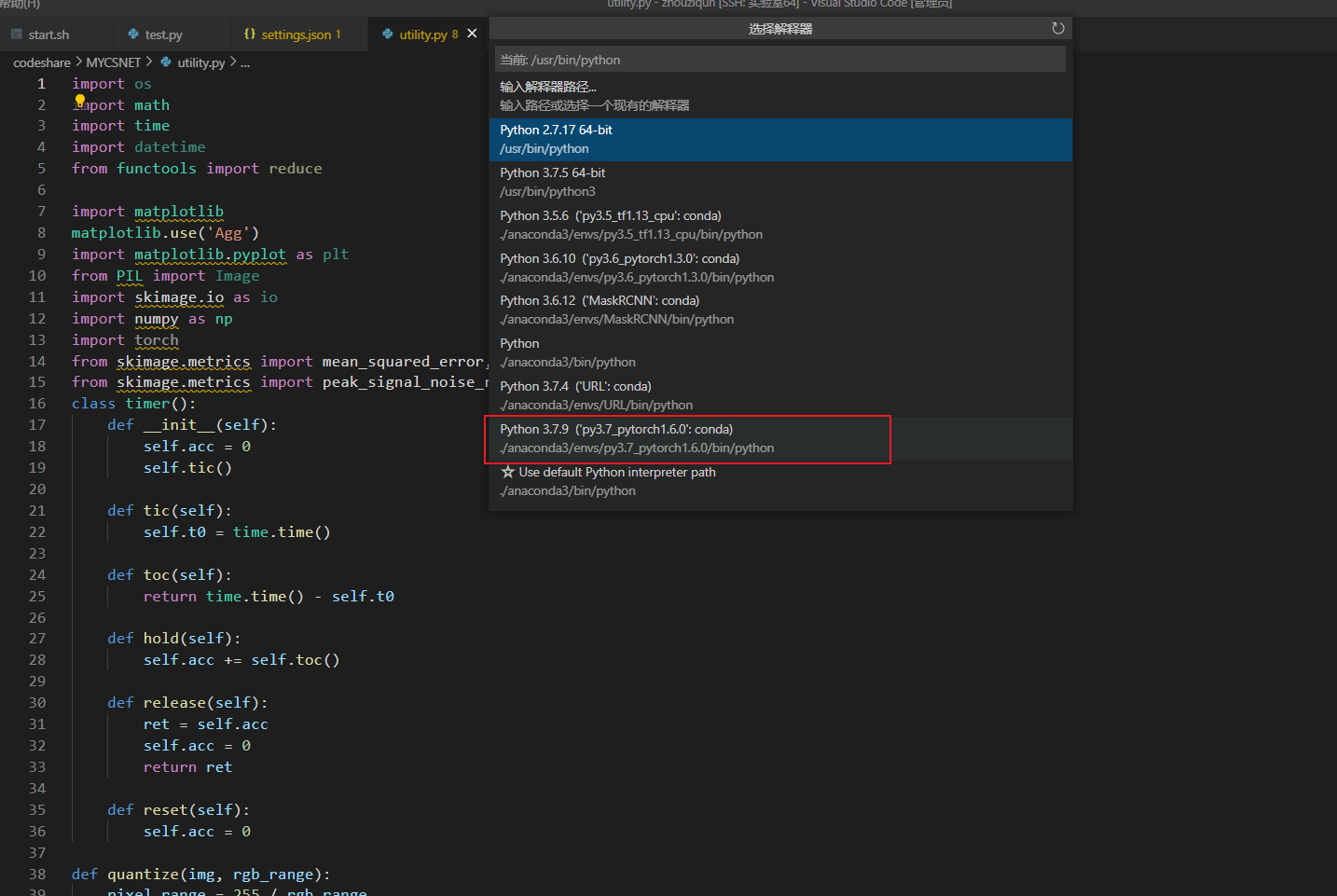Screen dimensions: 1337x896
Task: Click 'def __init__(self):' on line 17
Action: [192, 425]
